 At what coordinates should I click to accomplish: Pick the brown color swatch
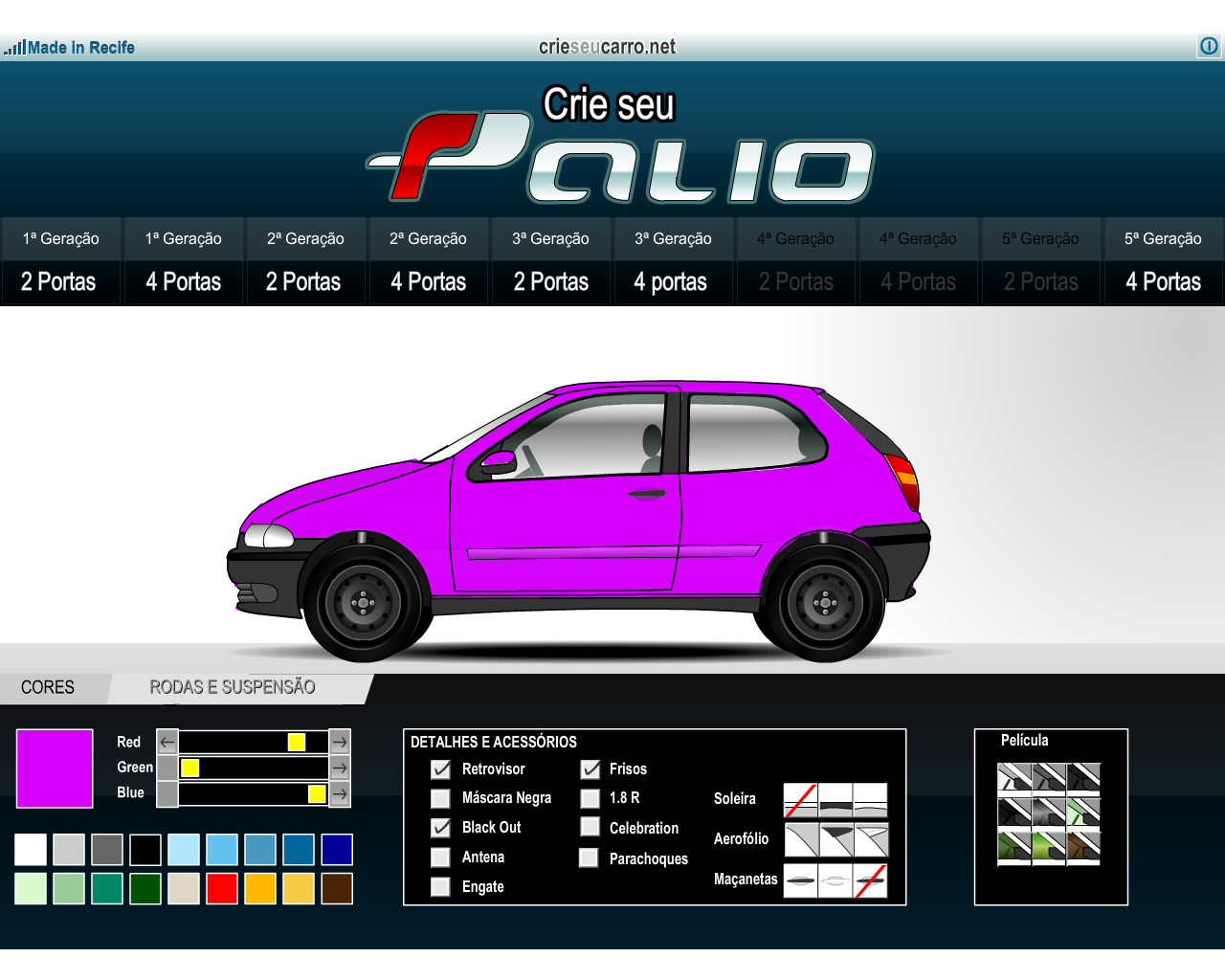(x=337, y=888)
